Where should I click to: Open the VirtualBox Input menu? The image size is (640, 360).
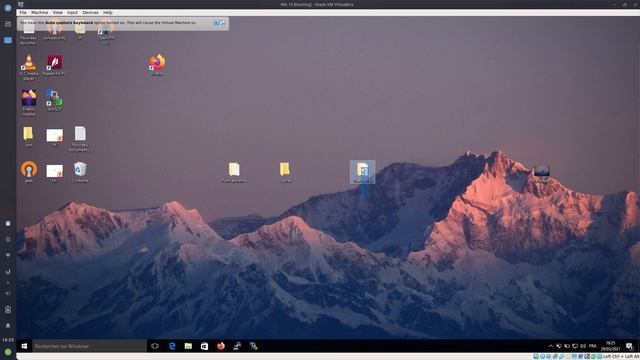click(x=72, y=13)
